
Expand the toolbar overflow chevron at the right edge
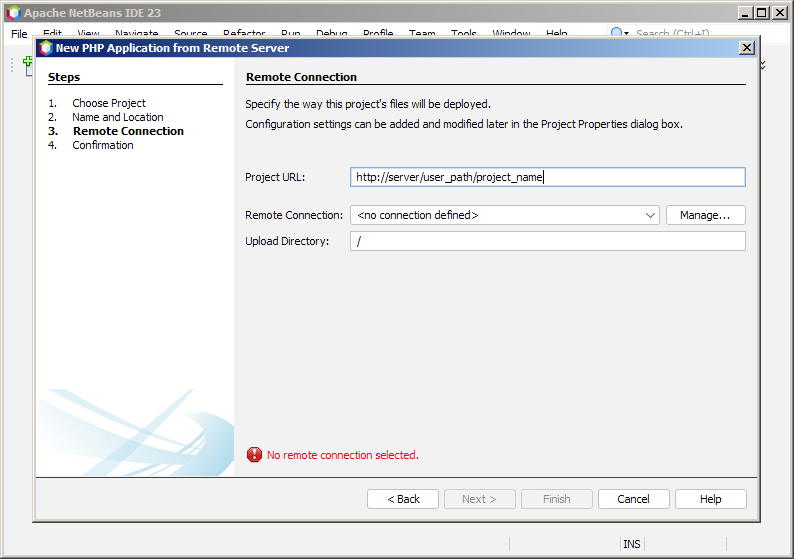coord(764,65)
